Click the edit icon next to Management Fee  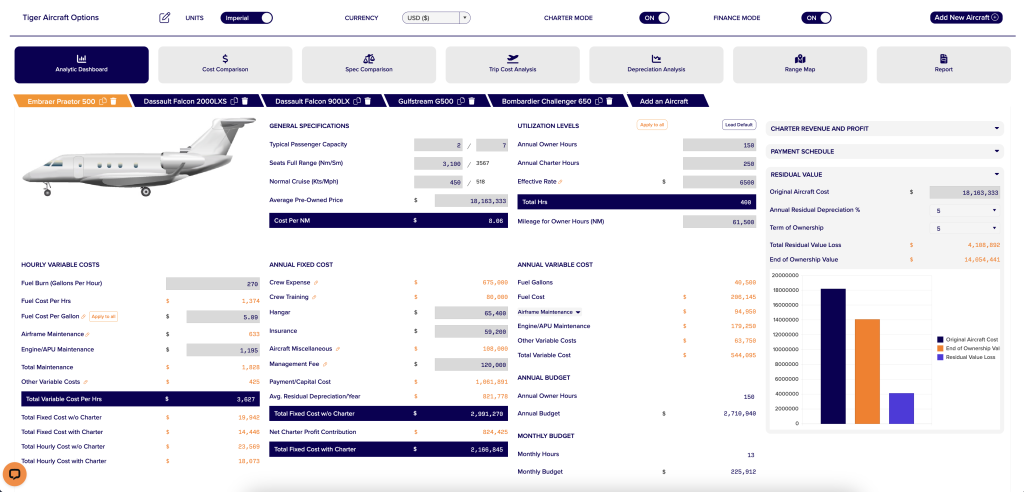click(325, 364)
